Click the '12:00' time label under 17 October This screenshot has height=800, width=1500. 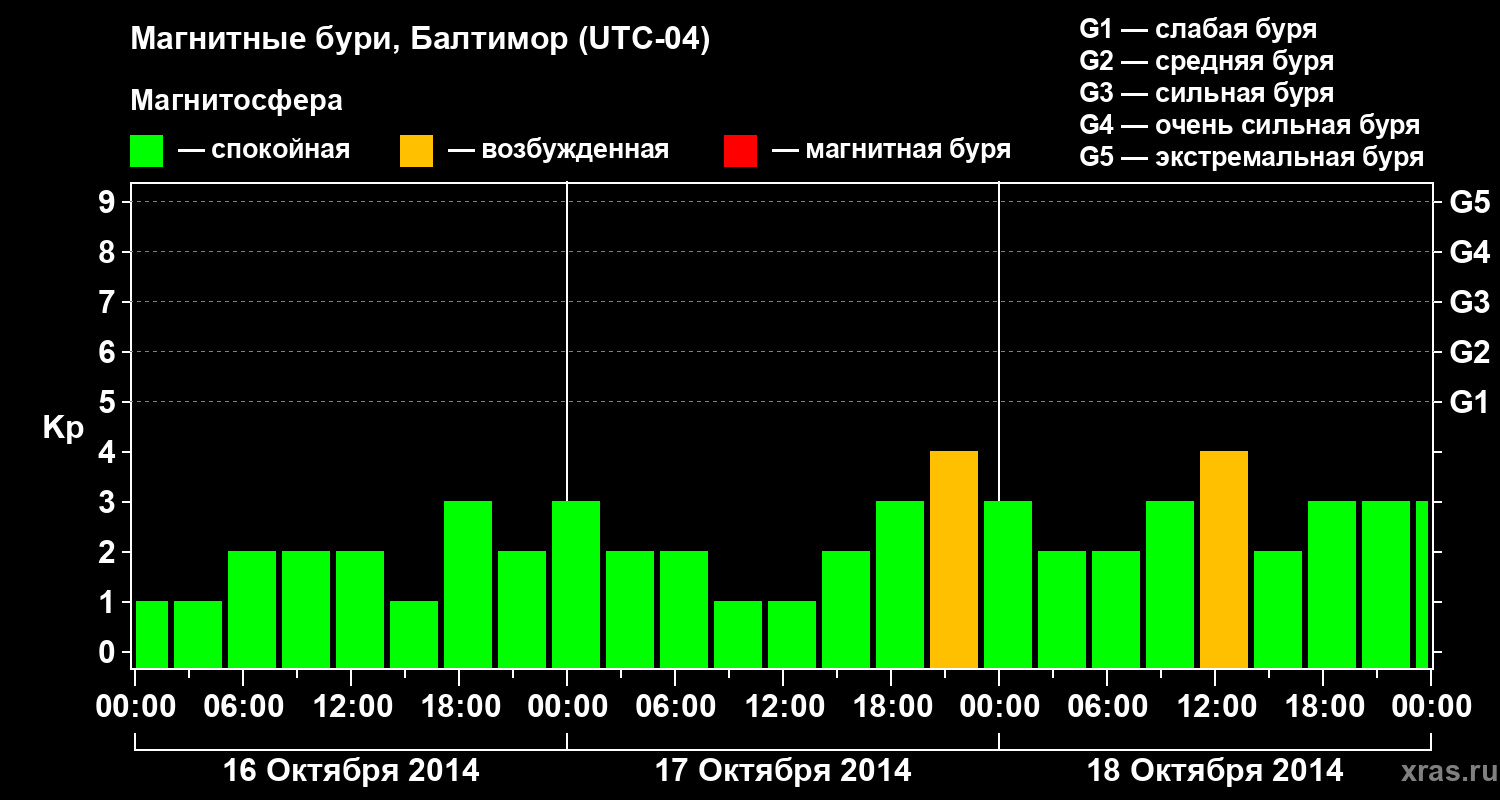pos(784,707)
